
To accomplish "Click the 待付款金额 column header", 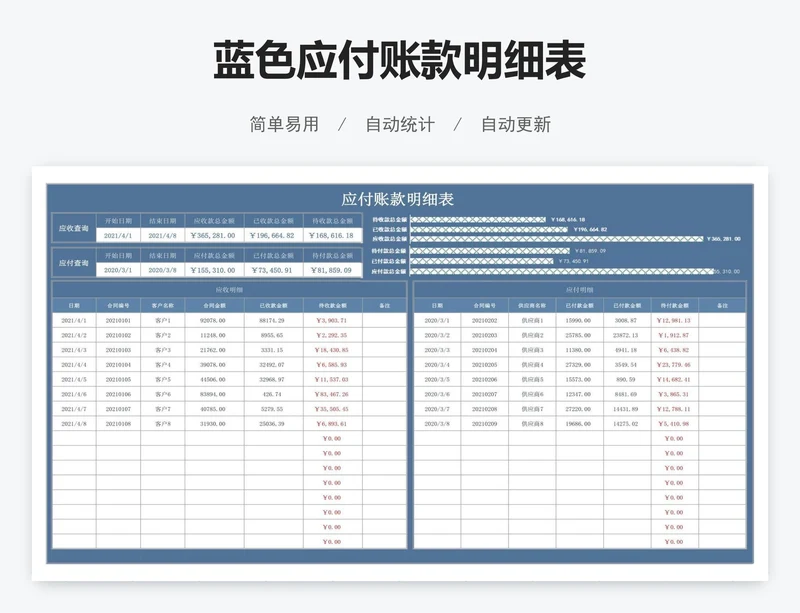I will [674, 305].
